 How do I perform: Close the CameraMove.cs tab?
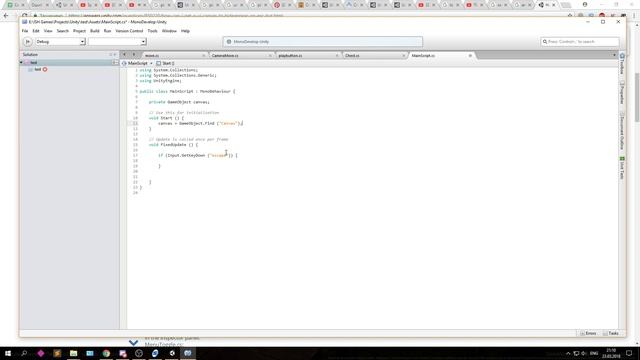[270, 56]
